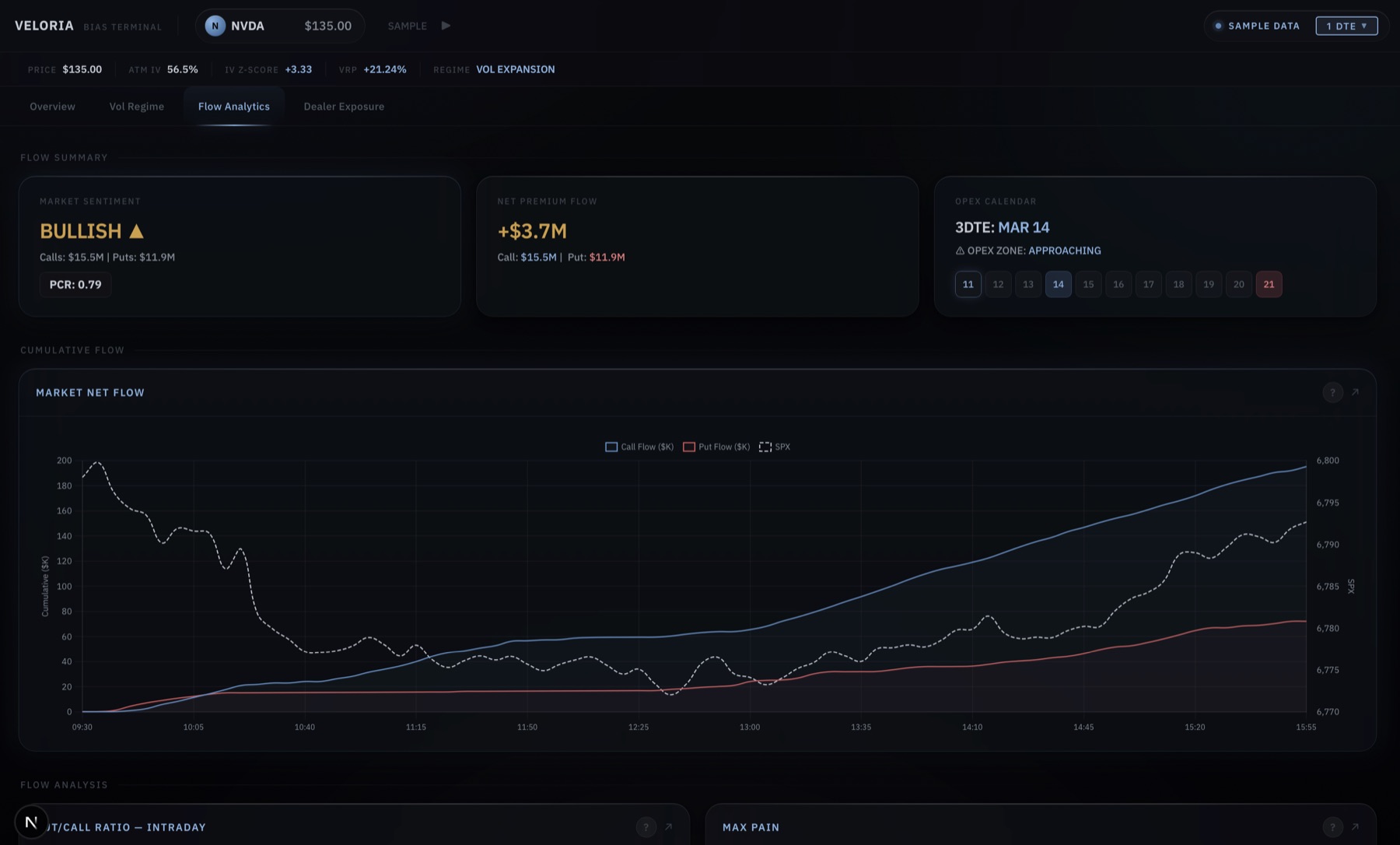Viewport: 1400px width, 845px height.
Task: Click Put/Call Ratio Intraday help icon
Action: pyautogui.click(x=646, y=826)
